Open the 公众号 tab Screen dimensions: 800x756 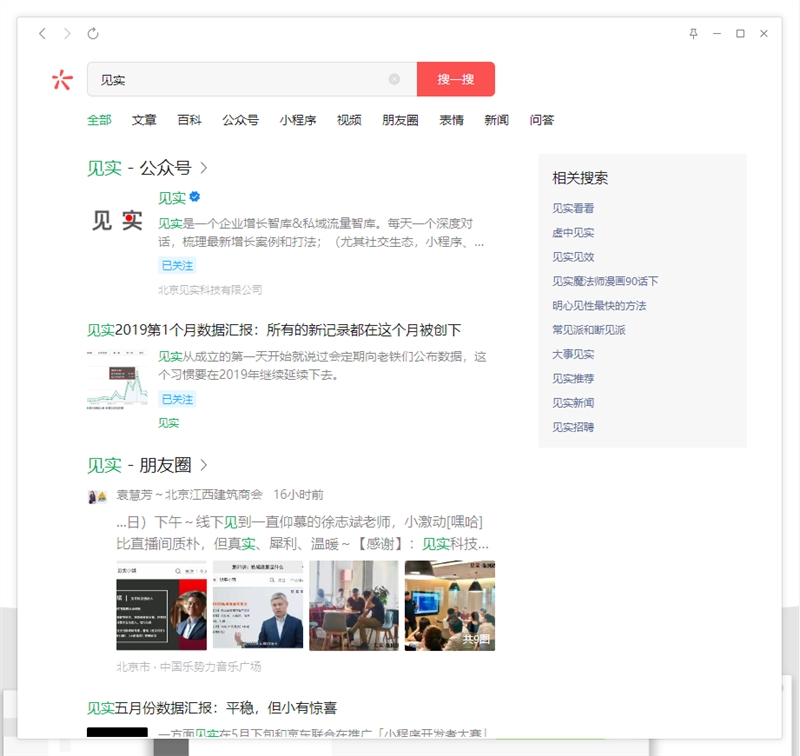coord(240,120)
